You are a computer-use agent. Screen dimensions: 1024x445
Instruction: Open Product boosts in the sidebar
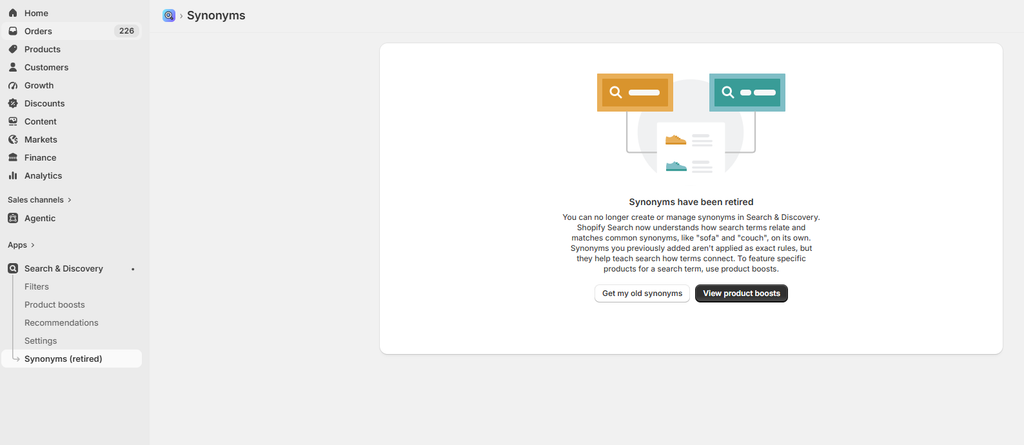coord(55,305)
